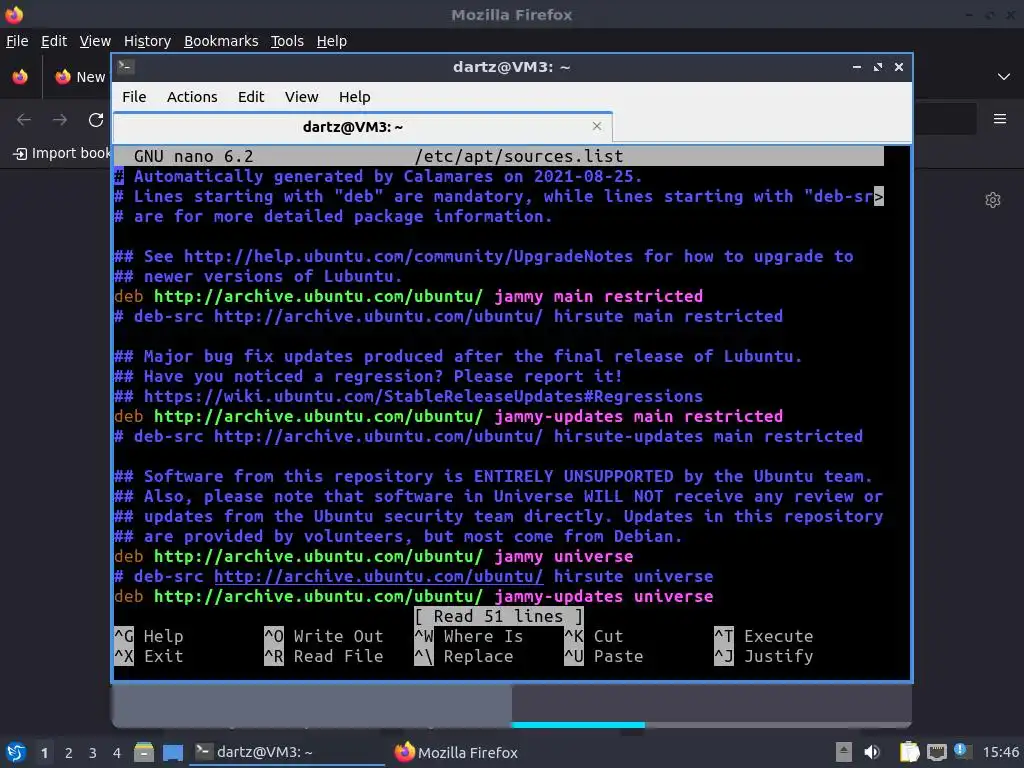
Task: Open the file manager from the panel
Action: coord(144,752)
